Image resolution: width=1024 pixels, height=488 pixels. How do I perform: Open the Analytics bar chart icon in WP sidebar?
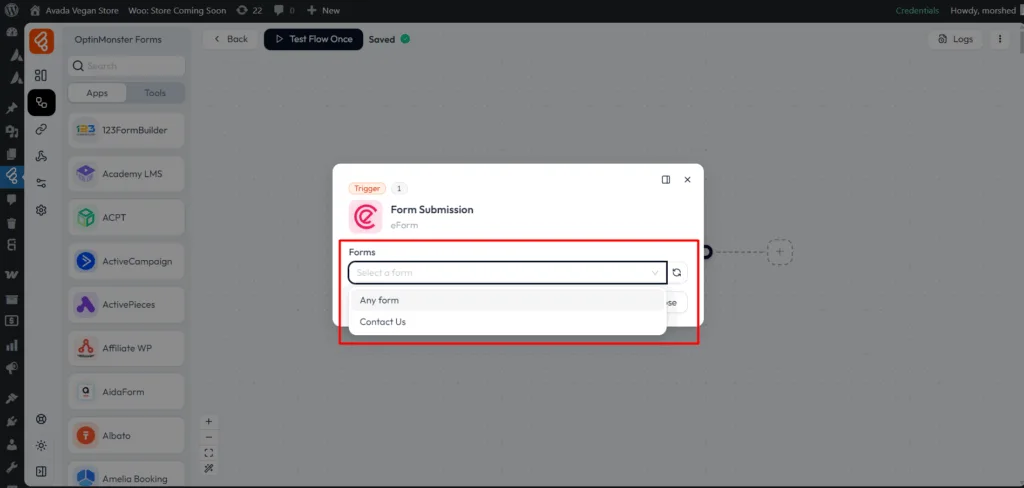click(x=11, y=346)
